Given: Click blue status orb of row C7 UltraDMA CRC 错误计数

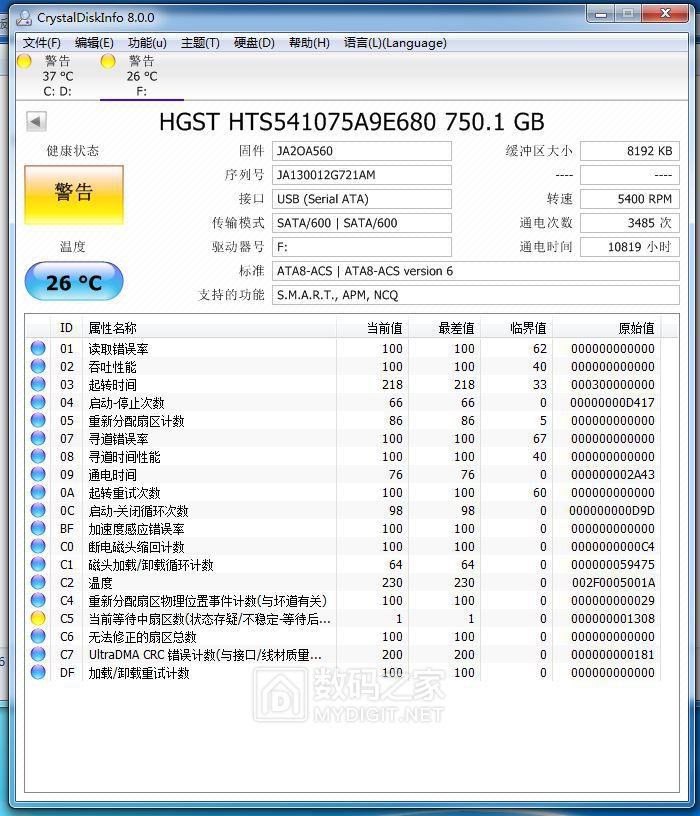Looking at the screenshot, I should (x=38, y=654).
